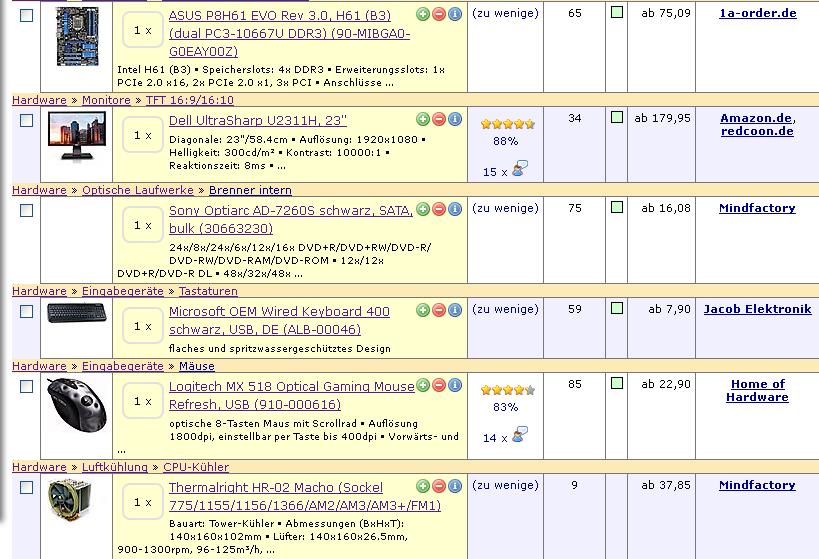This screenshot has height=559, width=819.
Task: Click green plus icon for Dell UltraSharp U2311H
Action: tap(423, 119)
